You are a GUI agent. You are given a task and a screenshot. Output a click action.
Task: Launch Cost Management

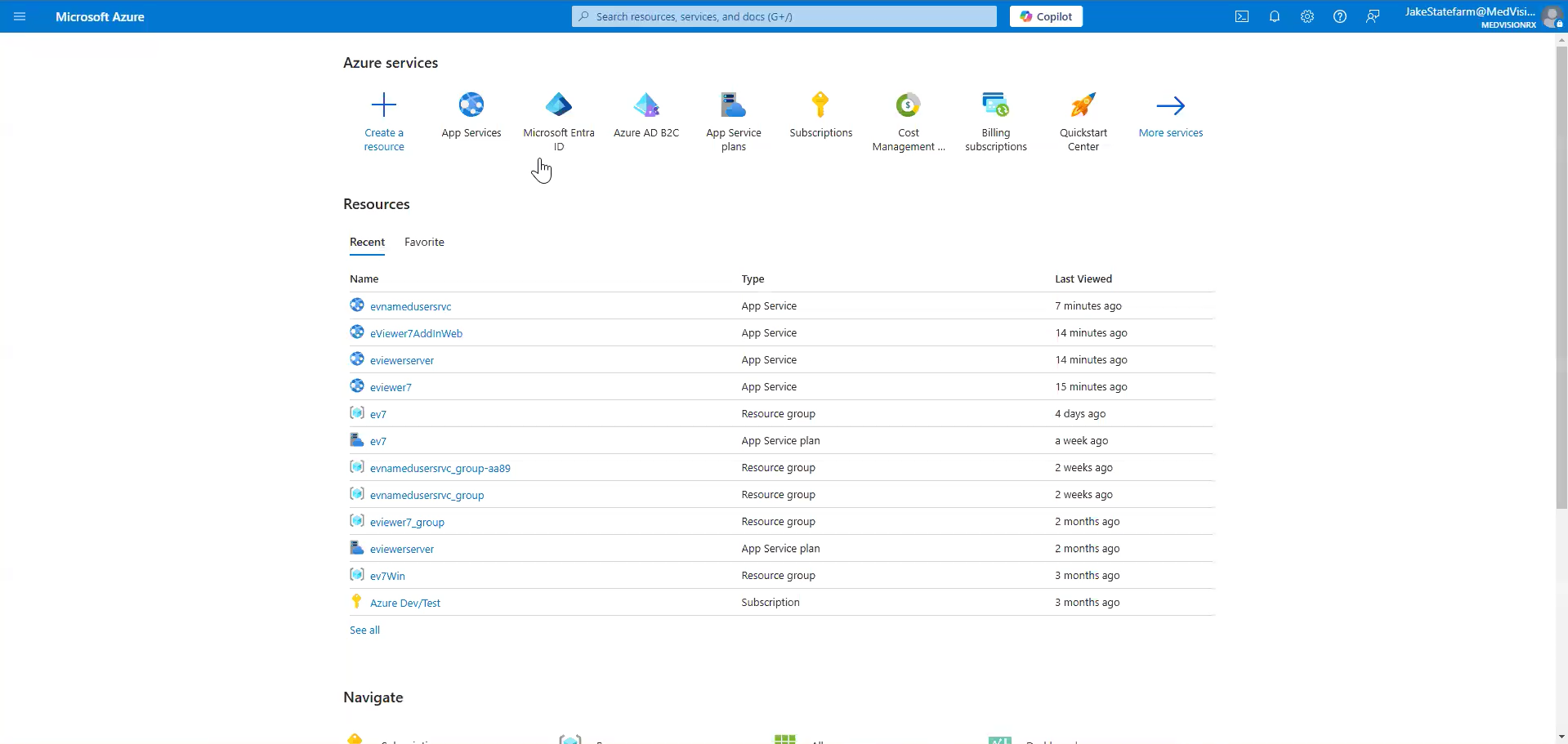click(x=908, y=114)
